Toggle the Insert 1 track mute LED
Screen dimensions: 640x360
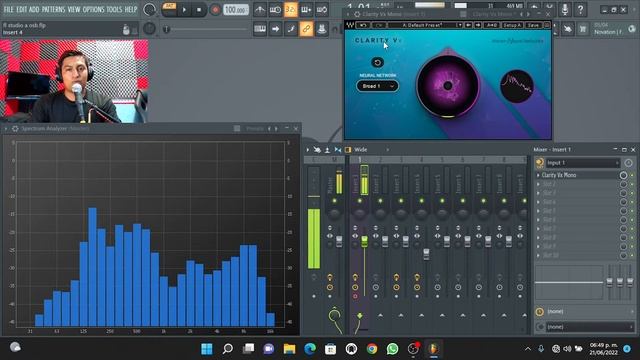(x=360, y=201)
